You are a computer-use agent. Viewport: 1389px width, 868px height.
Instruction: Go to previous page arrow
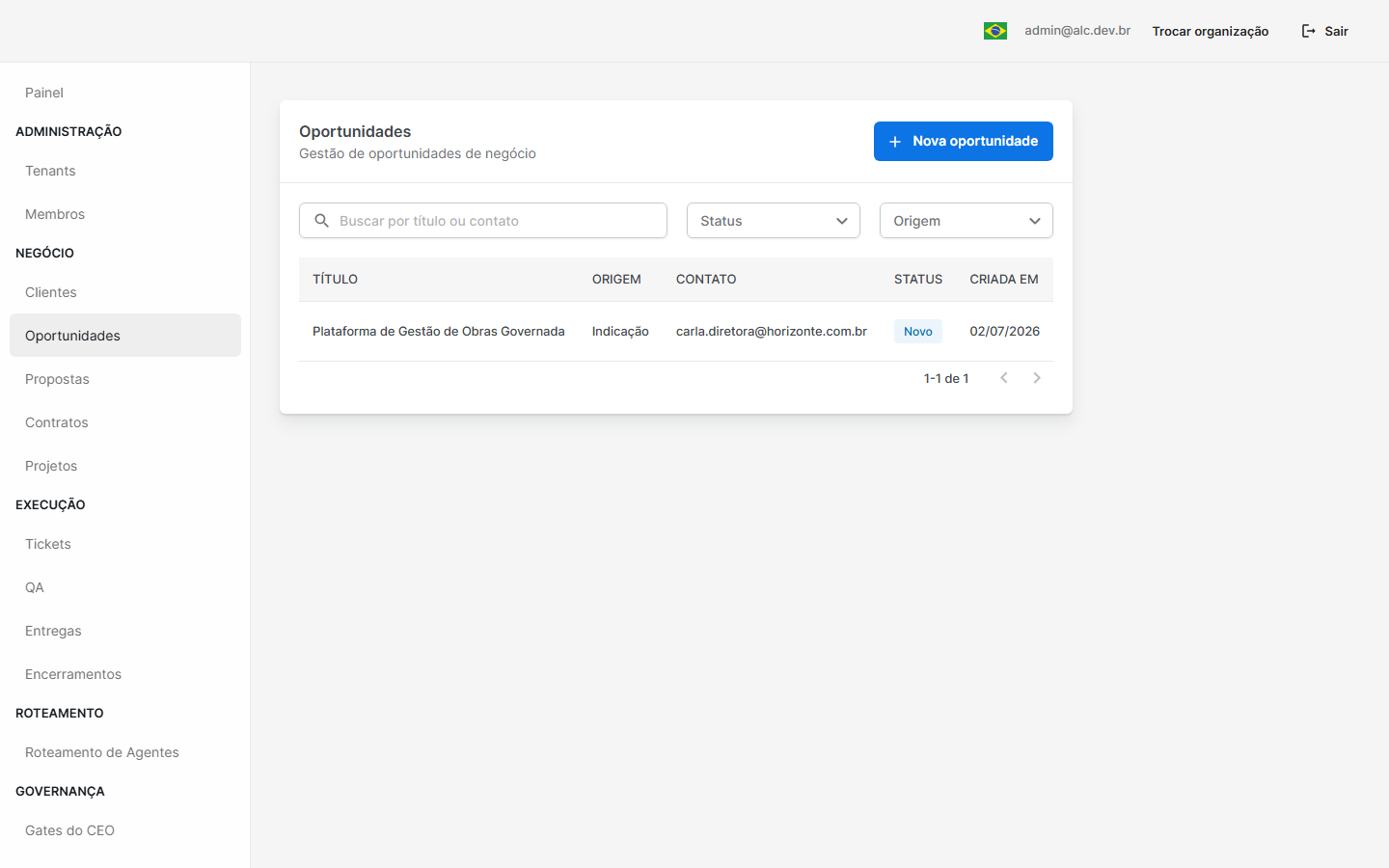tap(1004, 378)
